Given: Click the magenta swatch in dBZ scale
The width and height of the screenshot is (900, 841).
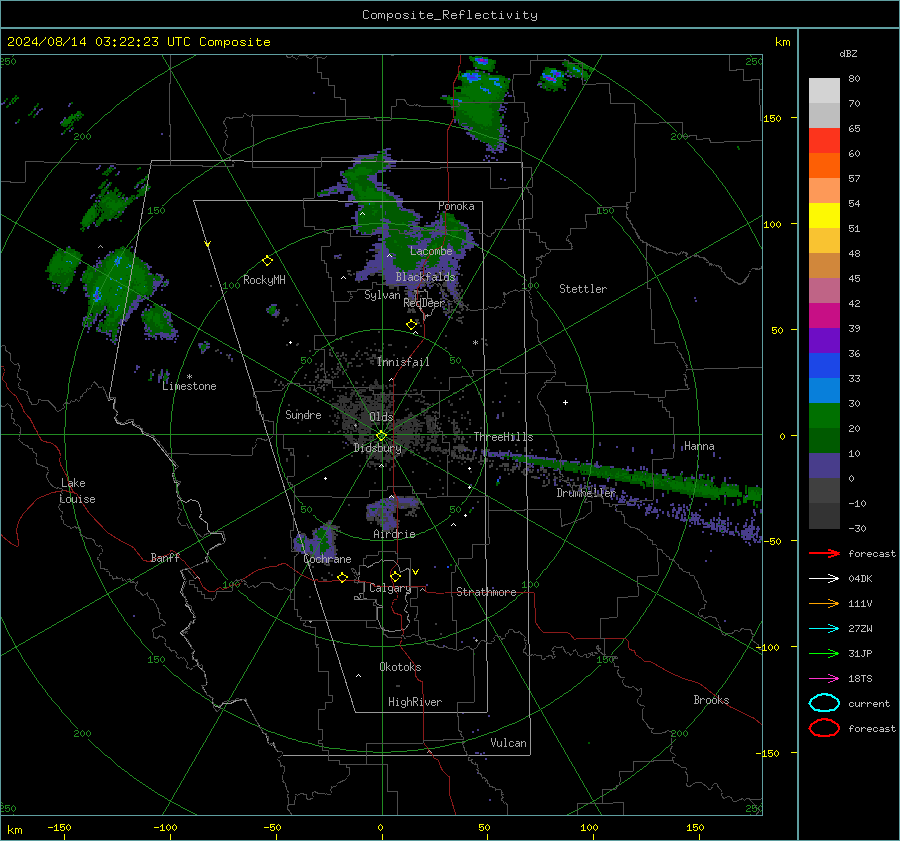Looking at the screenshot, I should pyautogui.click(x=824, y=315).
